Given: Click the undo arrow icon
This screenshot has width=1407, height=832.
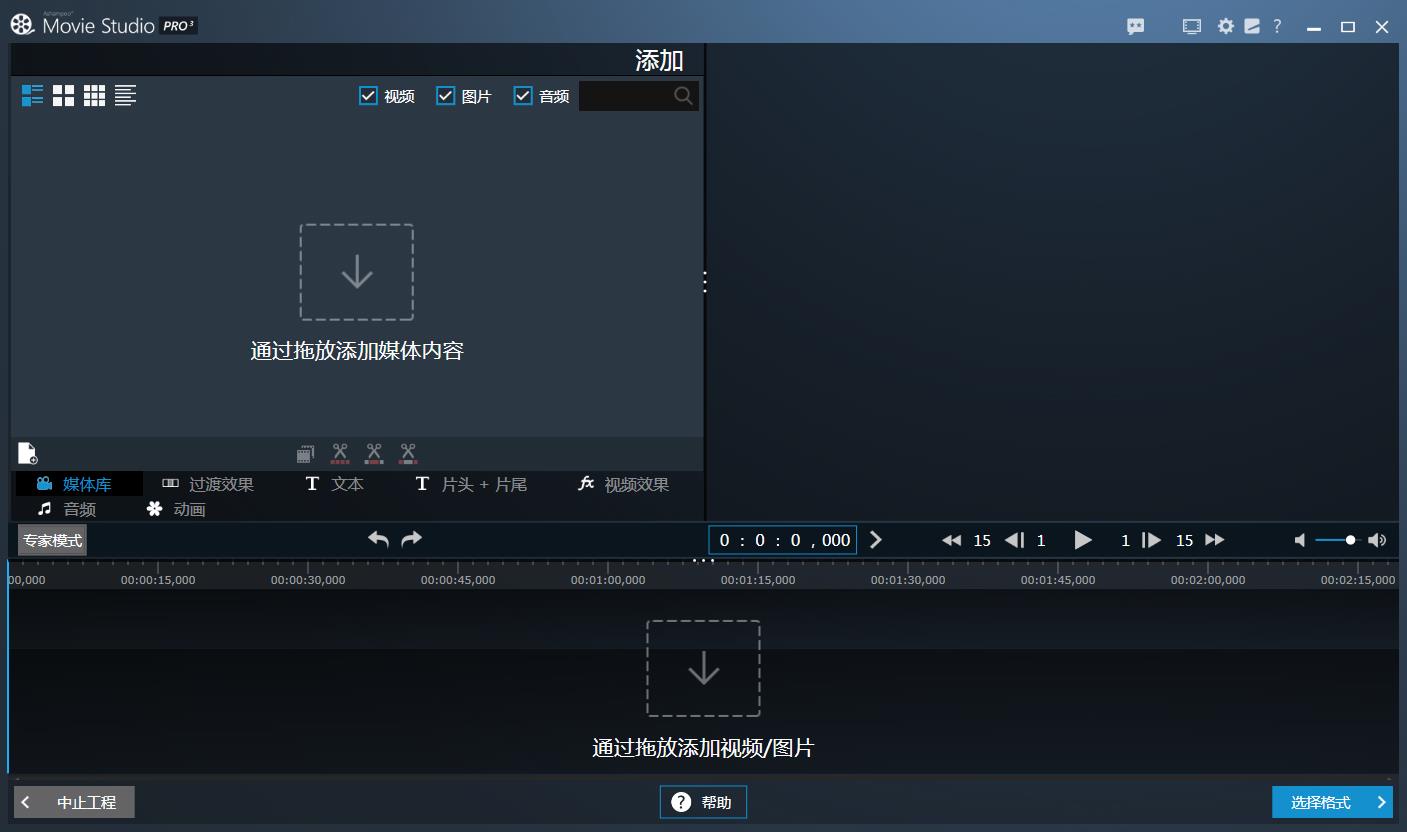Looking at the screenshot, I should click(378, 539).
